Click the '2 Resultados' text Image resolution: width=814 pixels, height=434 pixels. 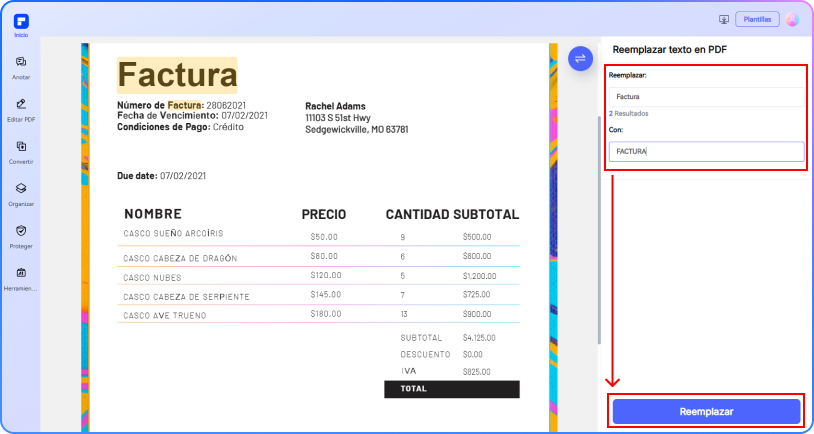pyautogui.click(x=628, y=114)
